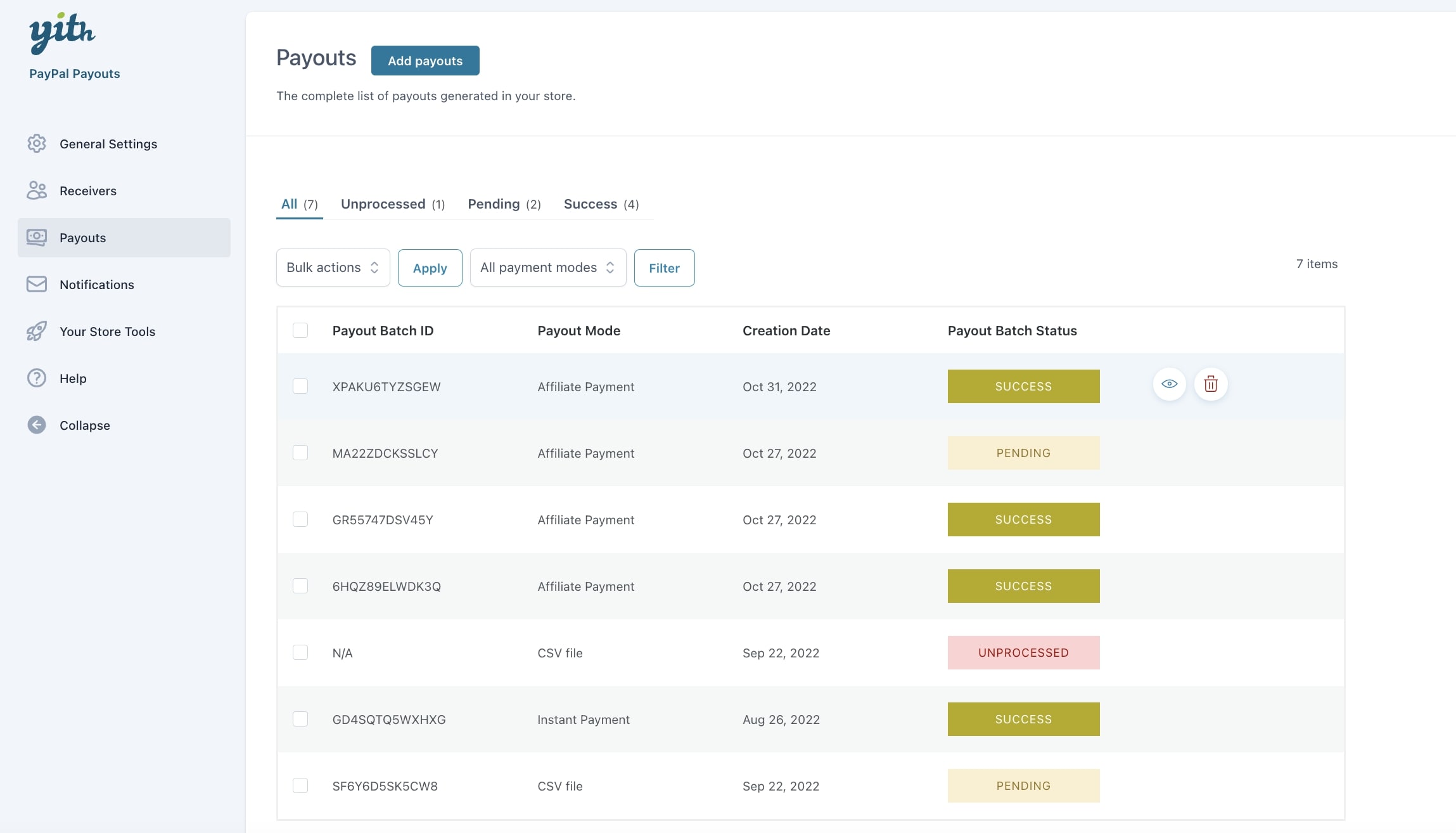Click batch ID XPAKU6TYZSGEW

[x=386, y=387]
